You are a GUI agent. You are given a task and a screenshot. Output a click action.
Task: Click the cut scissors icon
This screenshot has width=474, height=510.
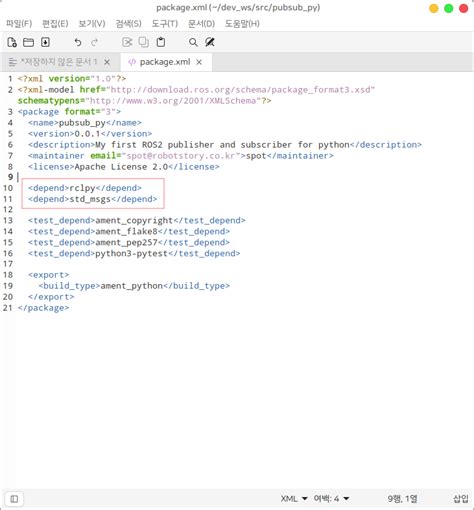[127, 42]
